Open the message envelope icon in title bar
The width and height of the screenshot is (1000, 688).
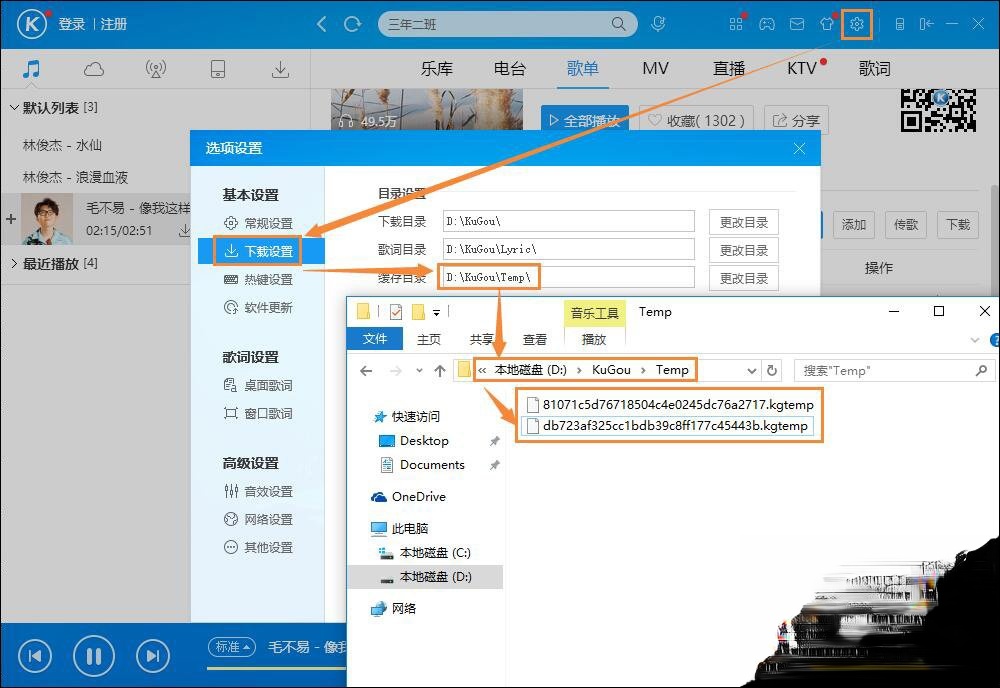tap(797, 23)
